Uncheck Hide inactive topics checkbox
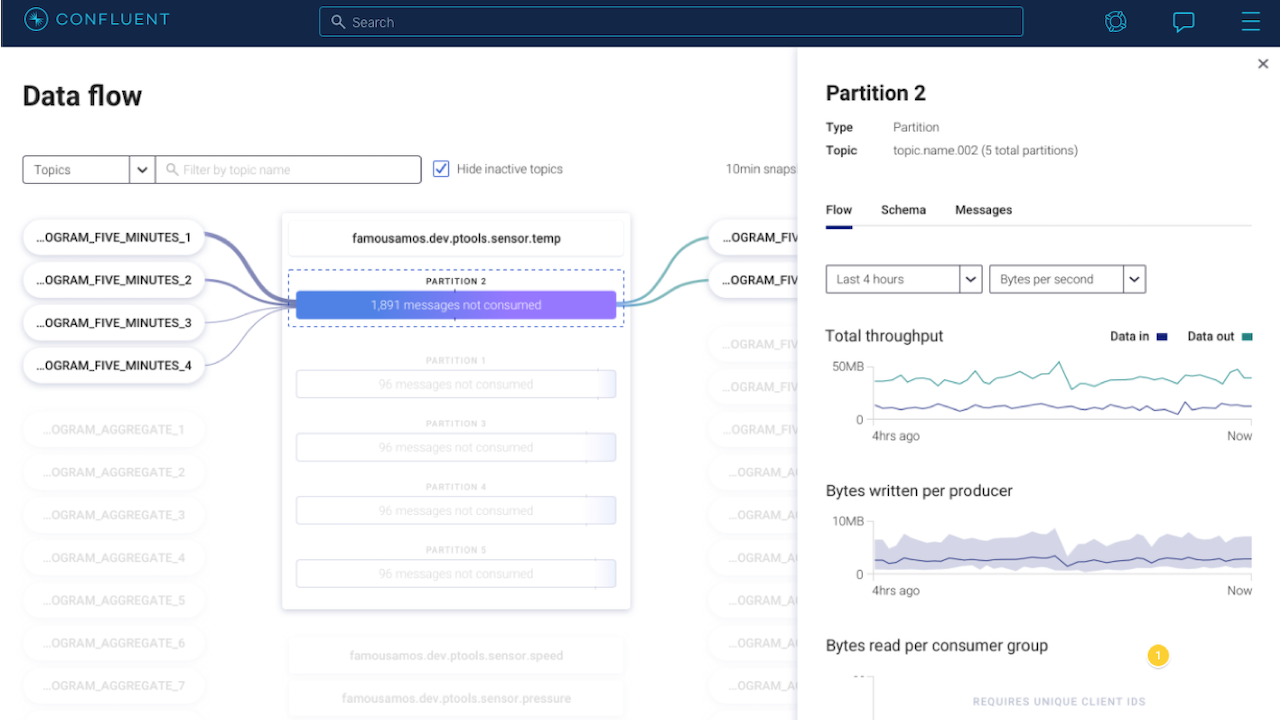Image resolution: width=1280 pixels, height=720 pixels. [441, 169]
